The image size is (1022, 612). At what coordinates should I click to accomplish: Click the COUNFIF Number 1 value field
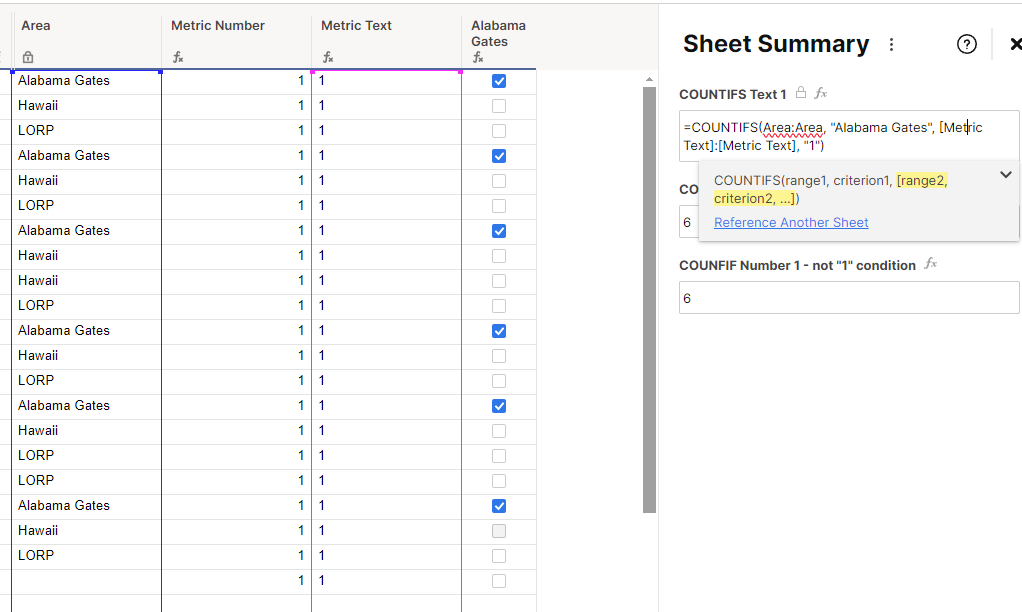click(849, 298)
